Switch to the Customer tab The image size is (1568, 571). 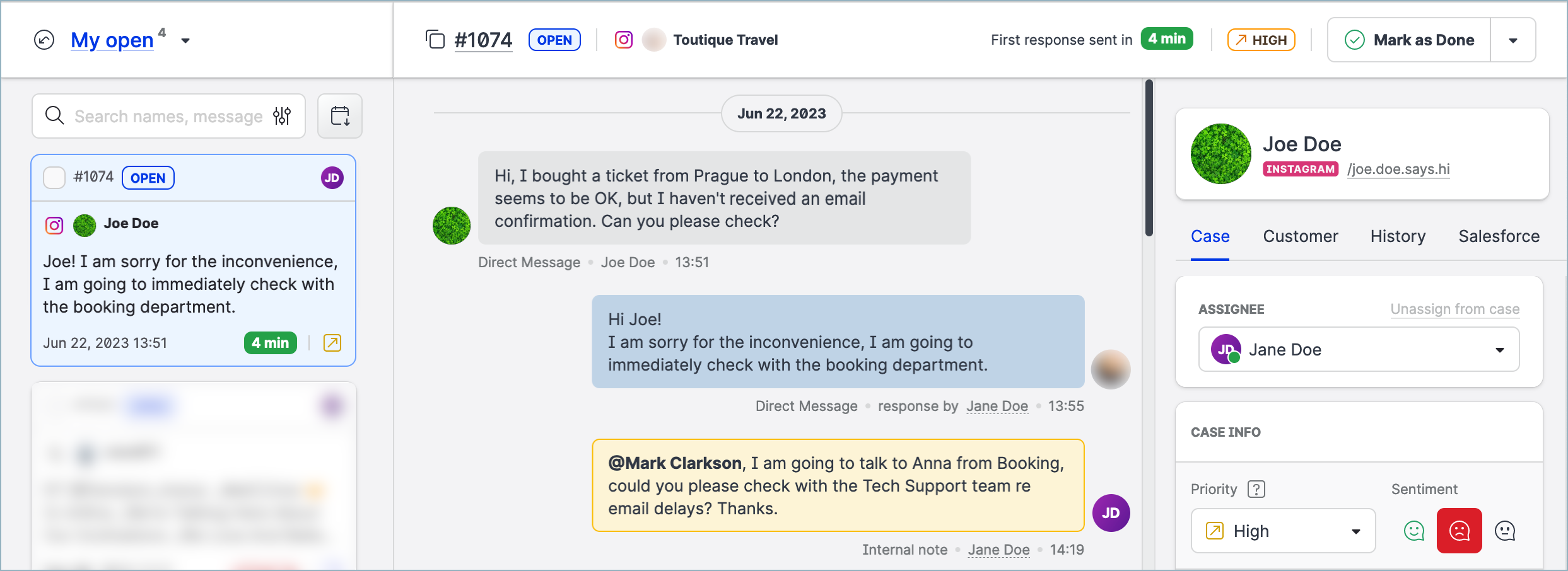pos(1301,236)
